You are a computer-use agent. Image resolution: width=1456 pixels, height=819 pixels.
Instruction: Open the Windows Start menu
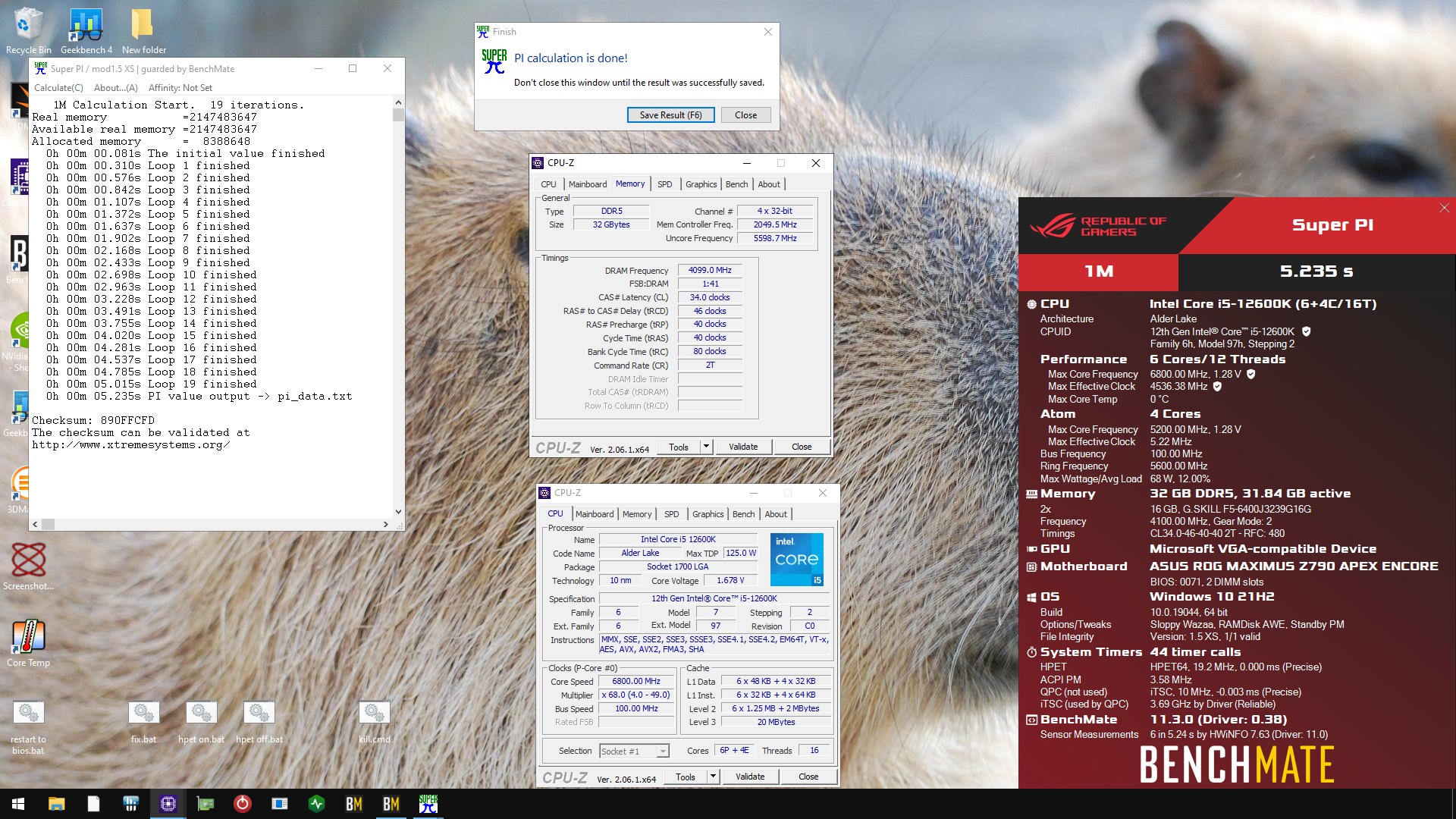[x=18, y=804]
